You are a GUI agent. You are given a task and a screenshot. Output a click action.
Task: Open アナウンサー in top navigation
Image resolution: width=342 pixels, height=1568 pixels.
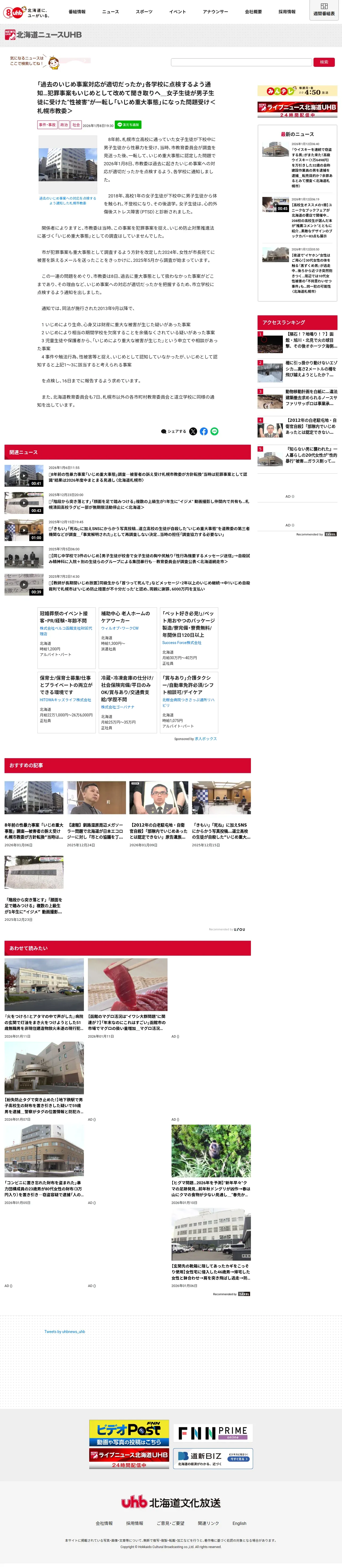coord(215,11)
